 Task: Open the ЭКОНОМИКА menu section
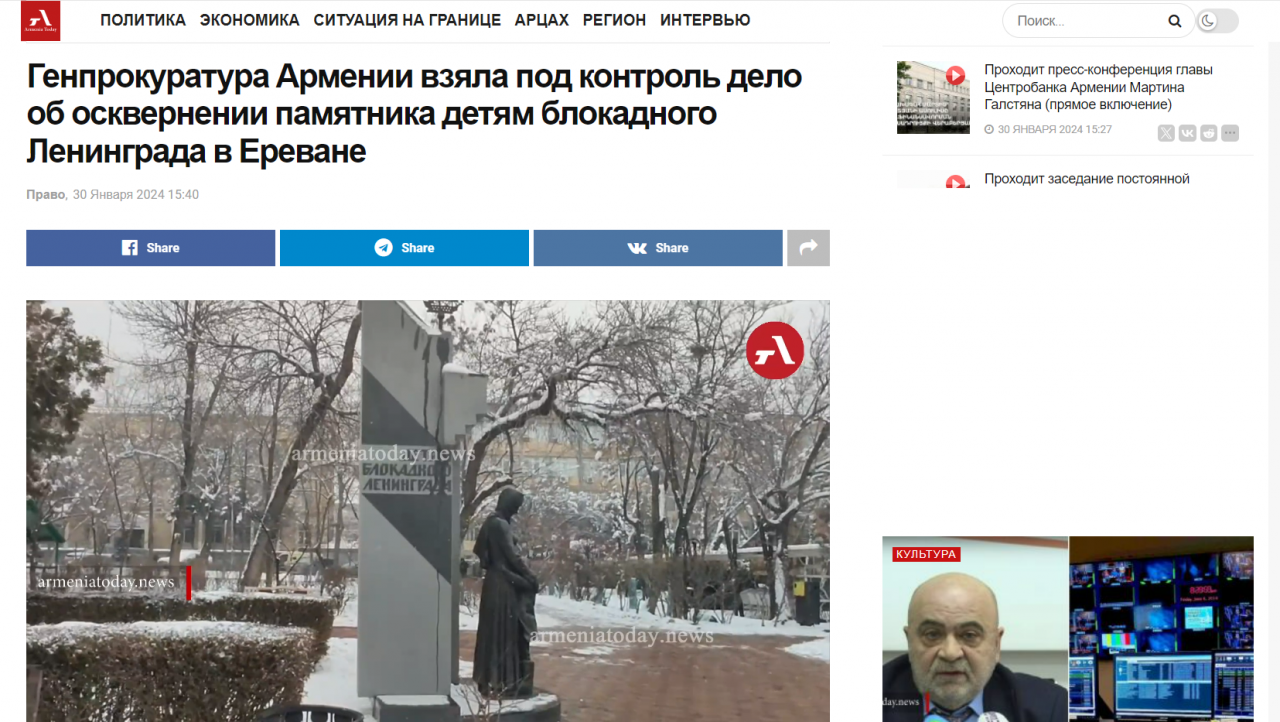click(250, 20)
